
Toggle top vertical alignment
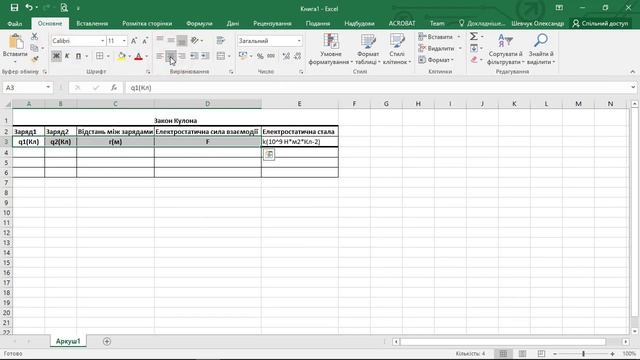(160, 40)
